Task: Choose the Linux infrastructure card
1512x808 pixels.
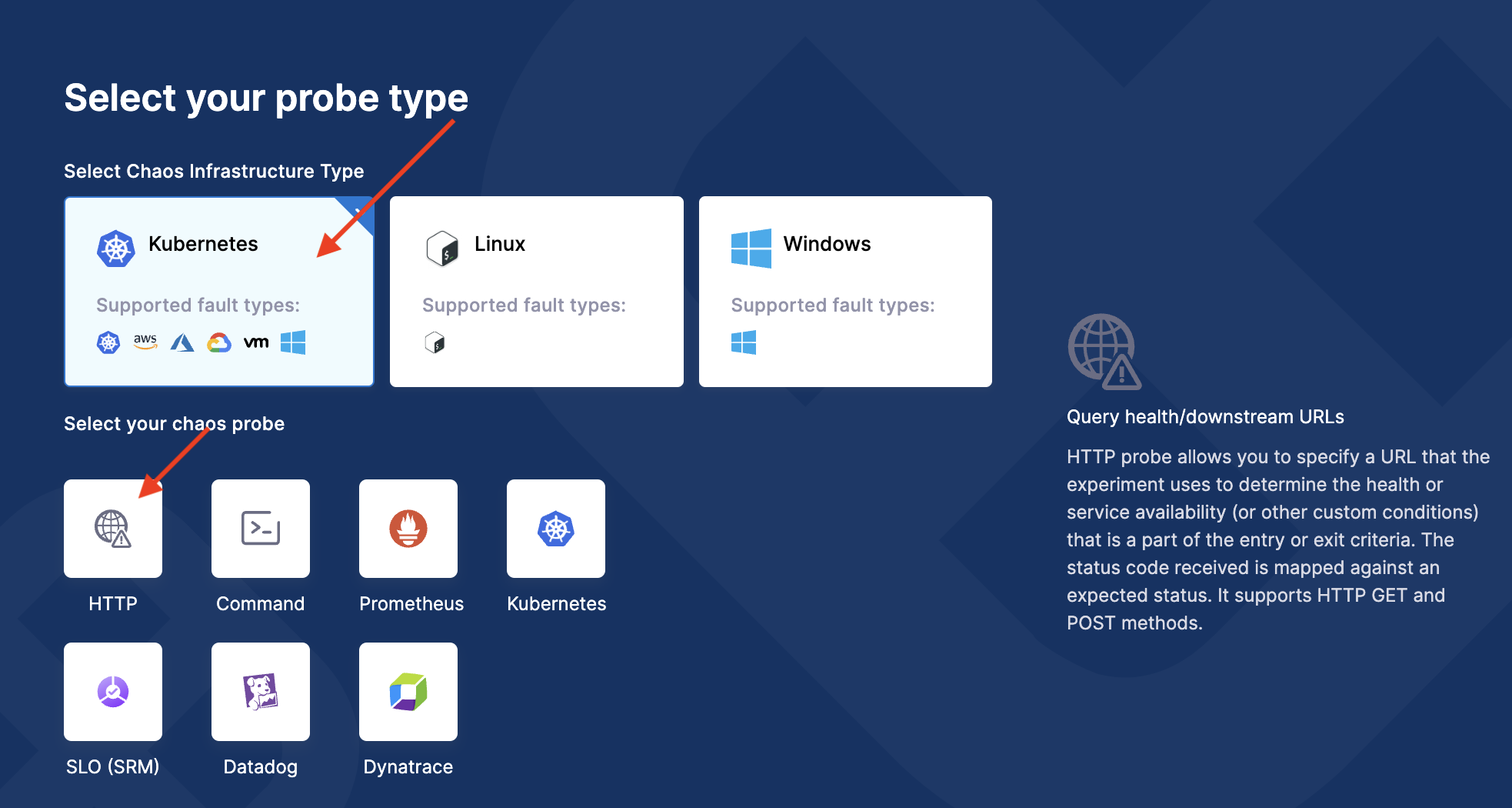Action: 537,292
